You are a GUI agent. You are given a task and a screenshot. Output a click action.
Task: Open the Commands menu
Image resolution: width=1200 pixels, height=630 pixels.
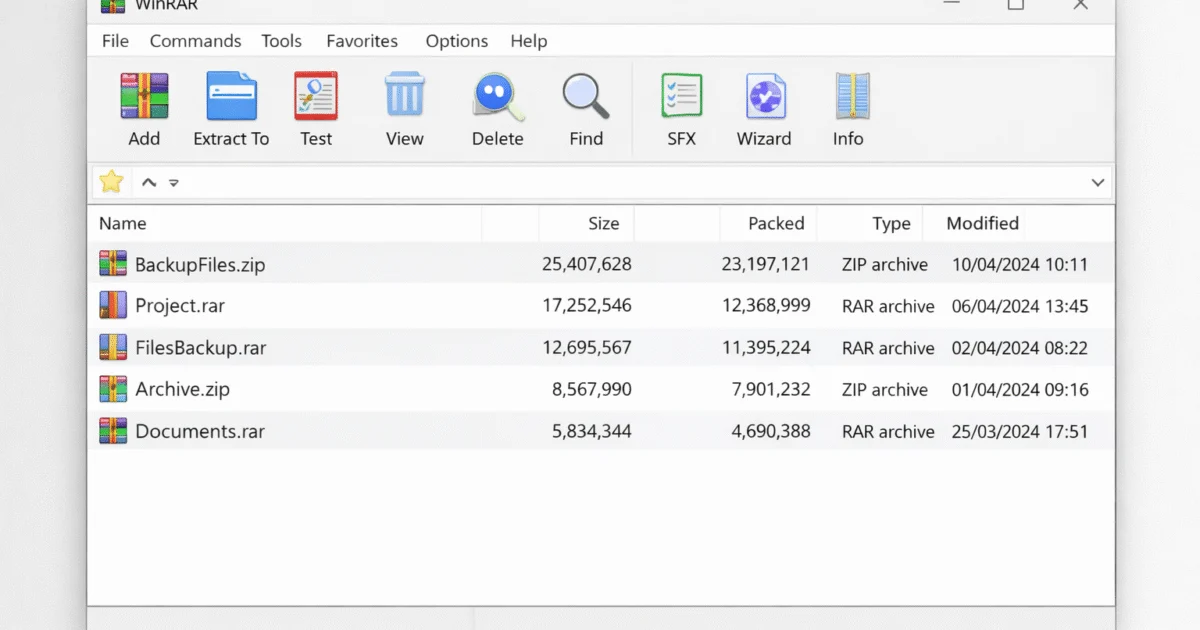[195, 41]
